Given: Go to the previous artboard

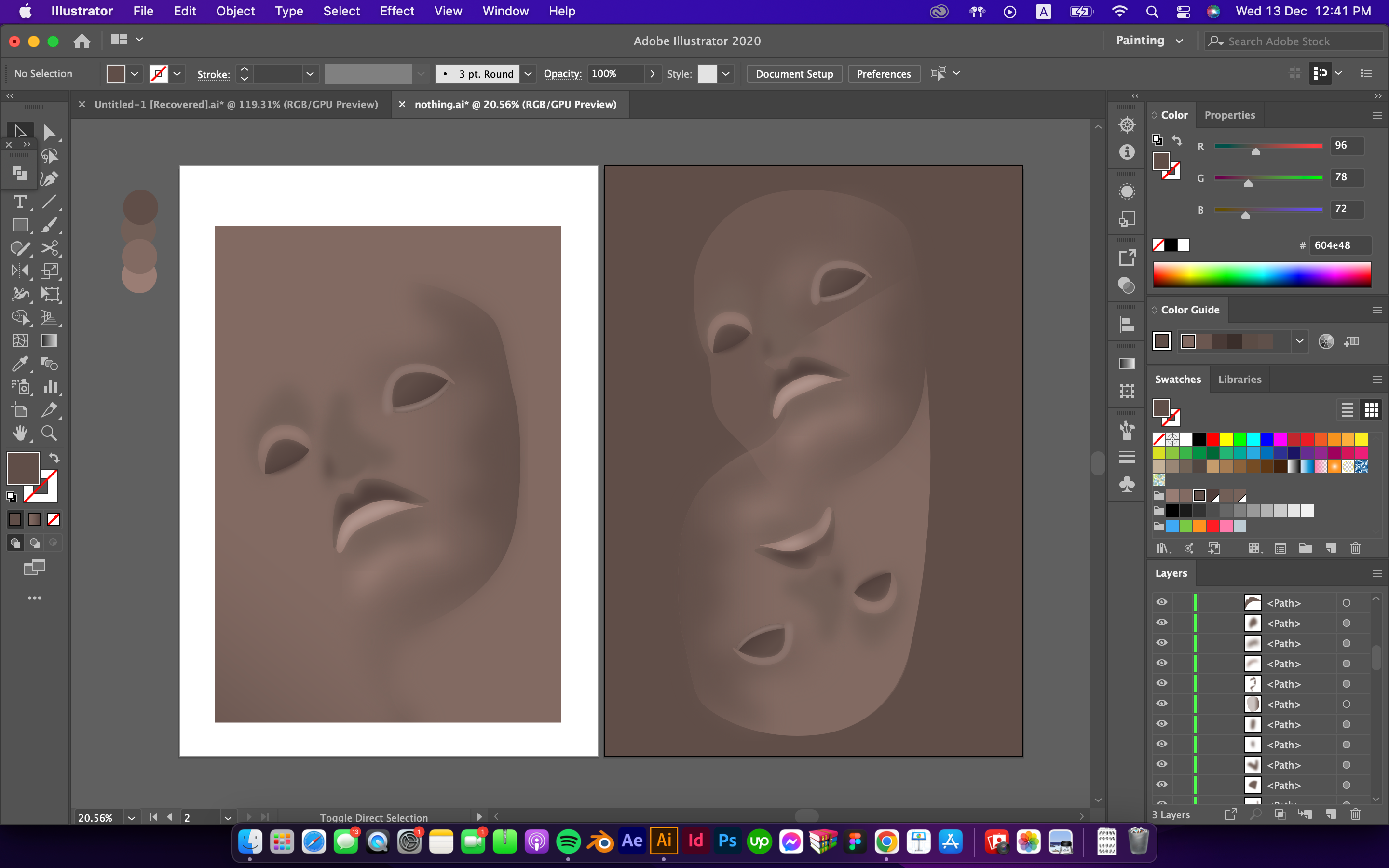Looking at the screenshot, I should [x=169, y=817].
